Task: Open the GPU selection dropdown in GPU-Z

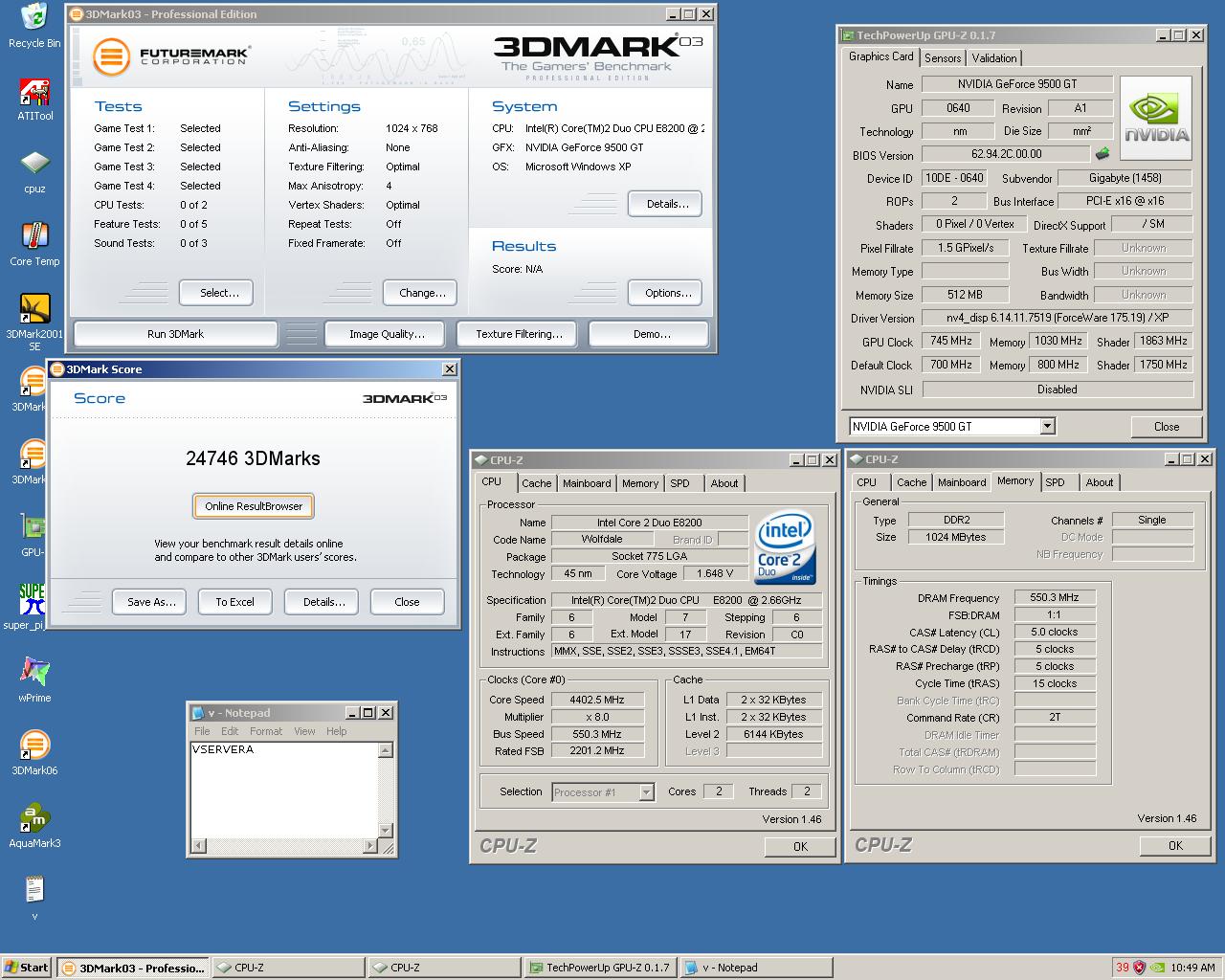Action: click(1047, 426)
